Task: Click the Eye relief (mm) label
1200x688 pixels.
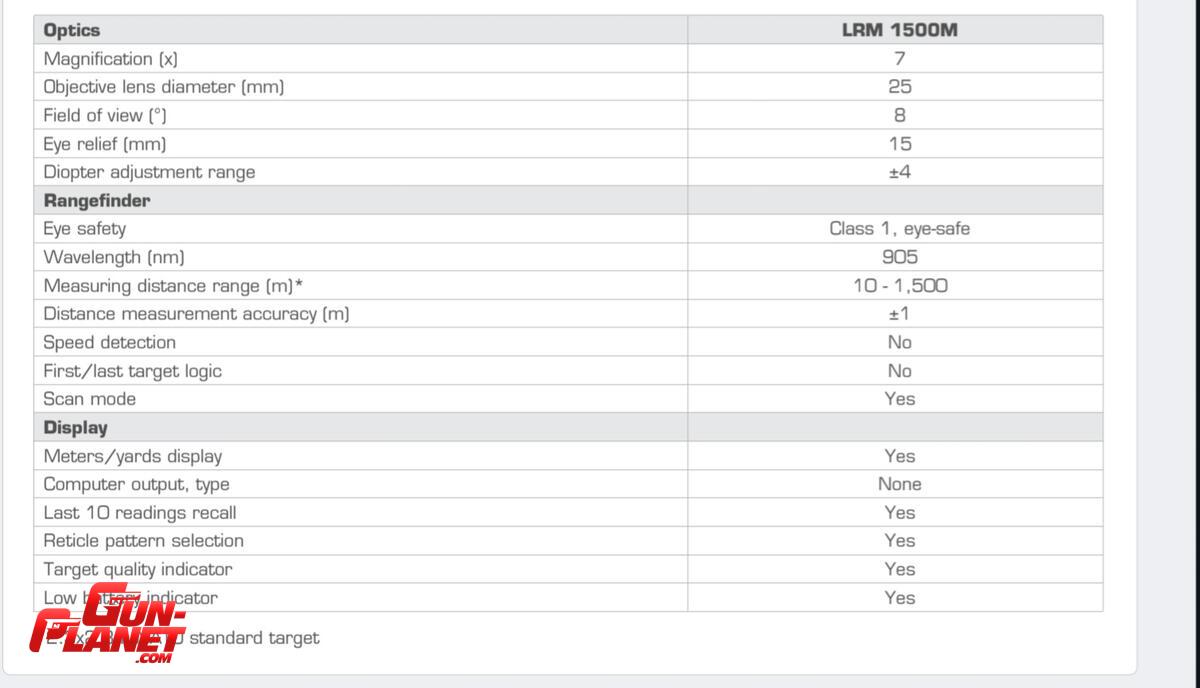Action: coord(105,143)
